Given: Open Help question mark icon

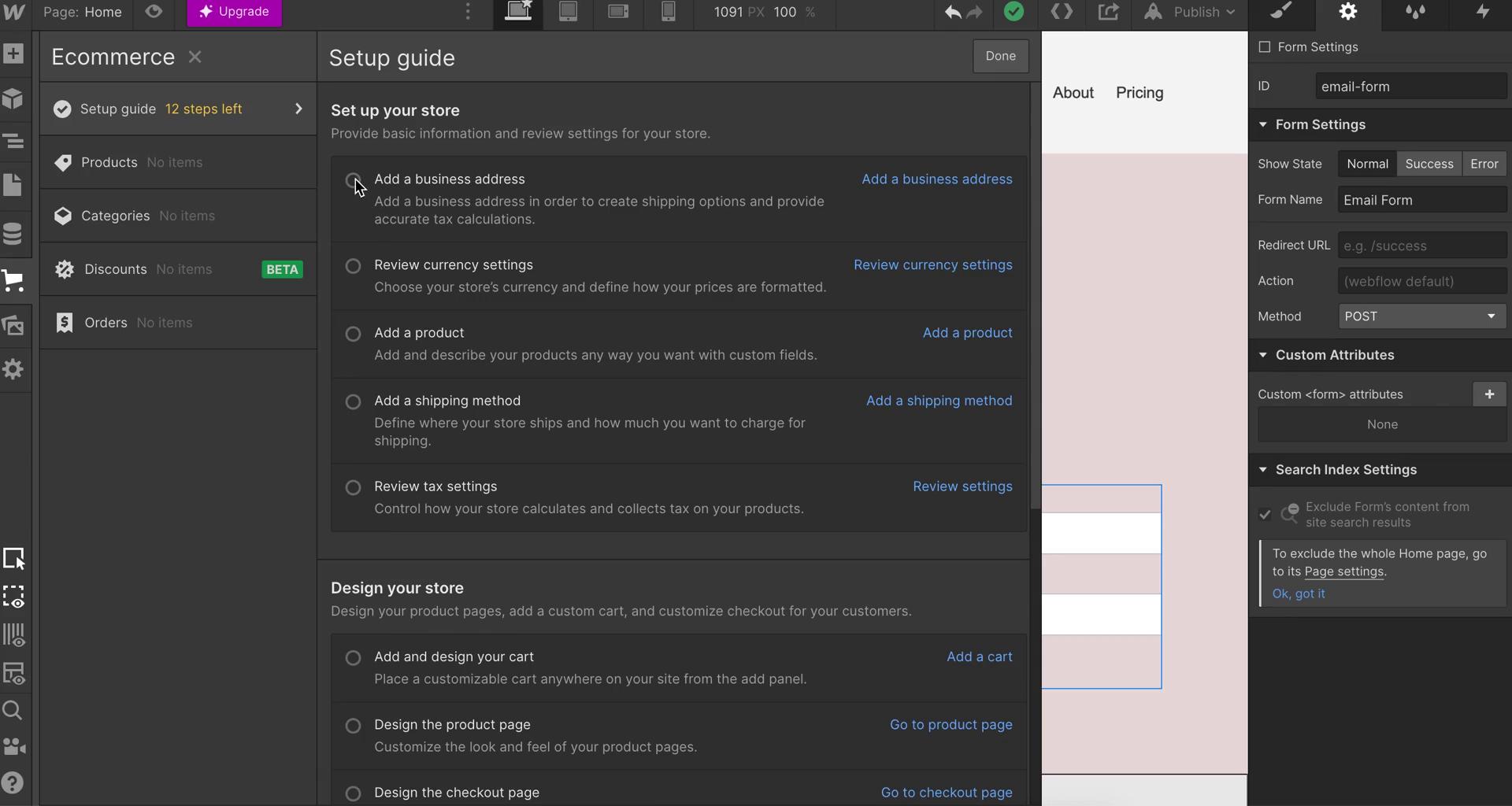Looking at the screenshot, I should 13,783.
